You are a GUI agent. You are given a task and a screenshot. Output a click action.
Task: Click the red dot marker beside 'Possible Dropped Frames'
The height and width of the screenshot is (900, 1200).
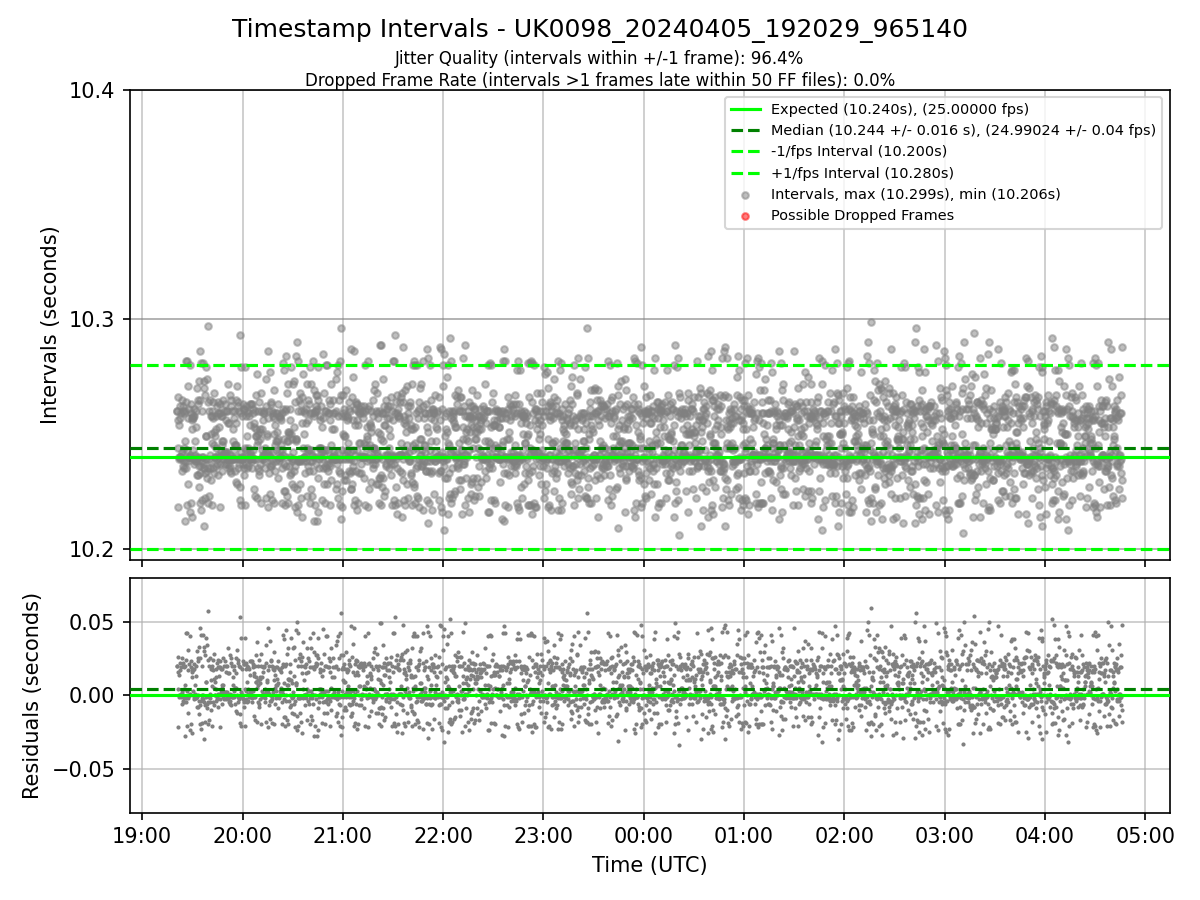tap(746, 216)
